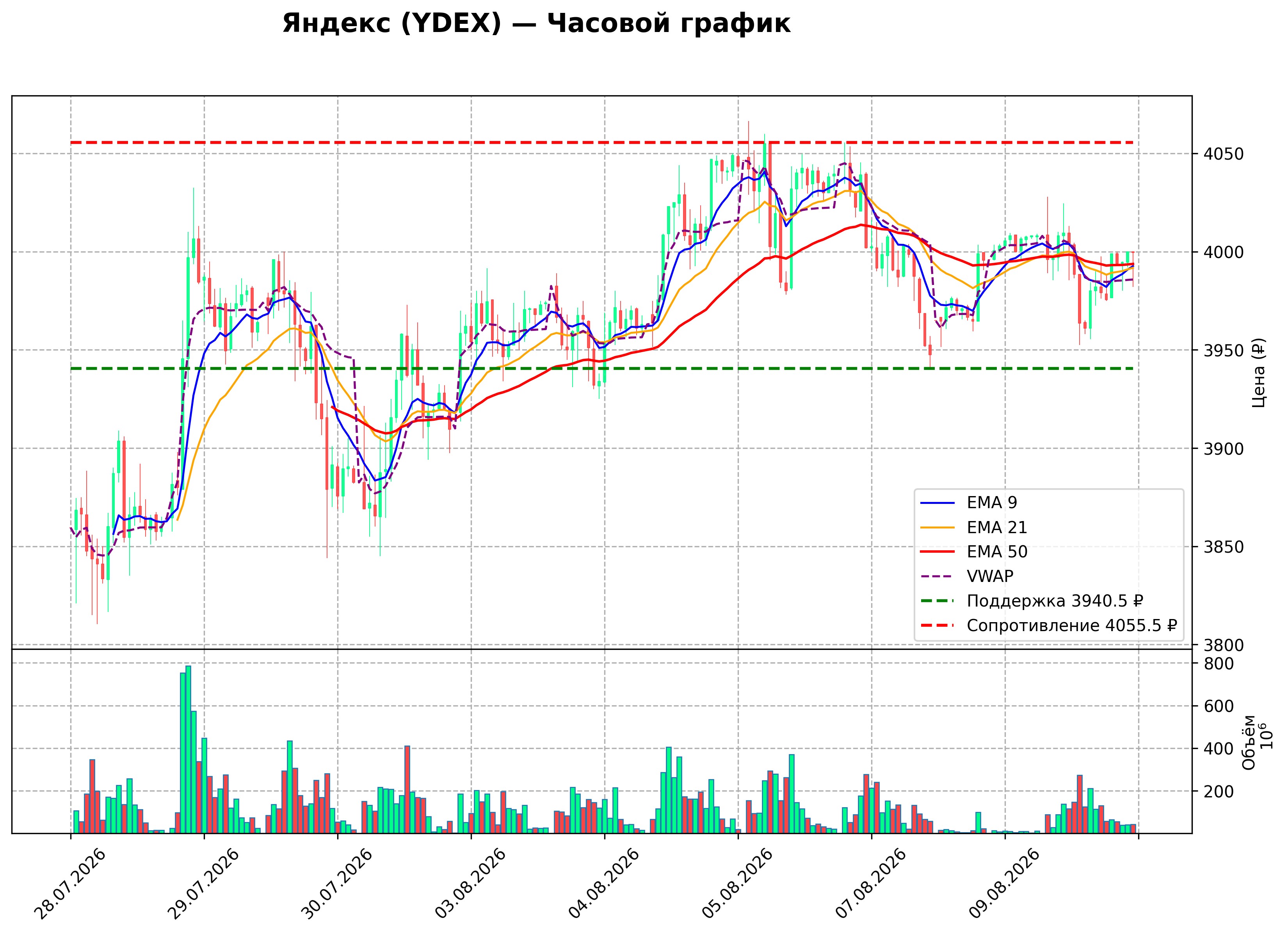Click the 3850 price axis label
The image size is (1288, 934).
coord(1224,547)
